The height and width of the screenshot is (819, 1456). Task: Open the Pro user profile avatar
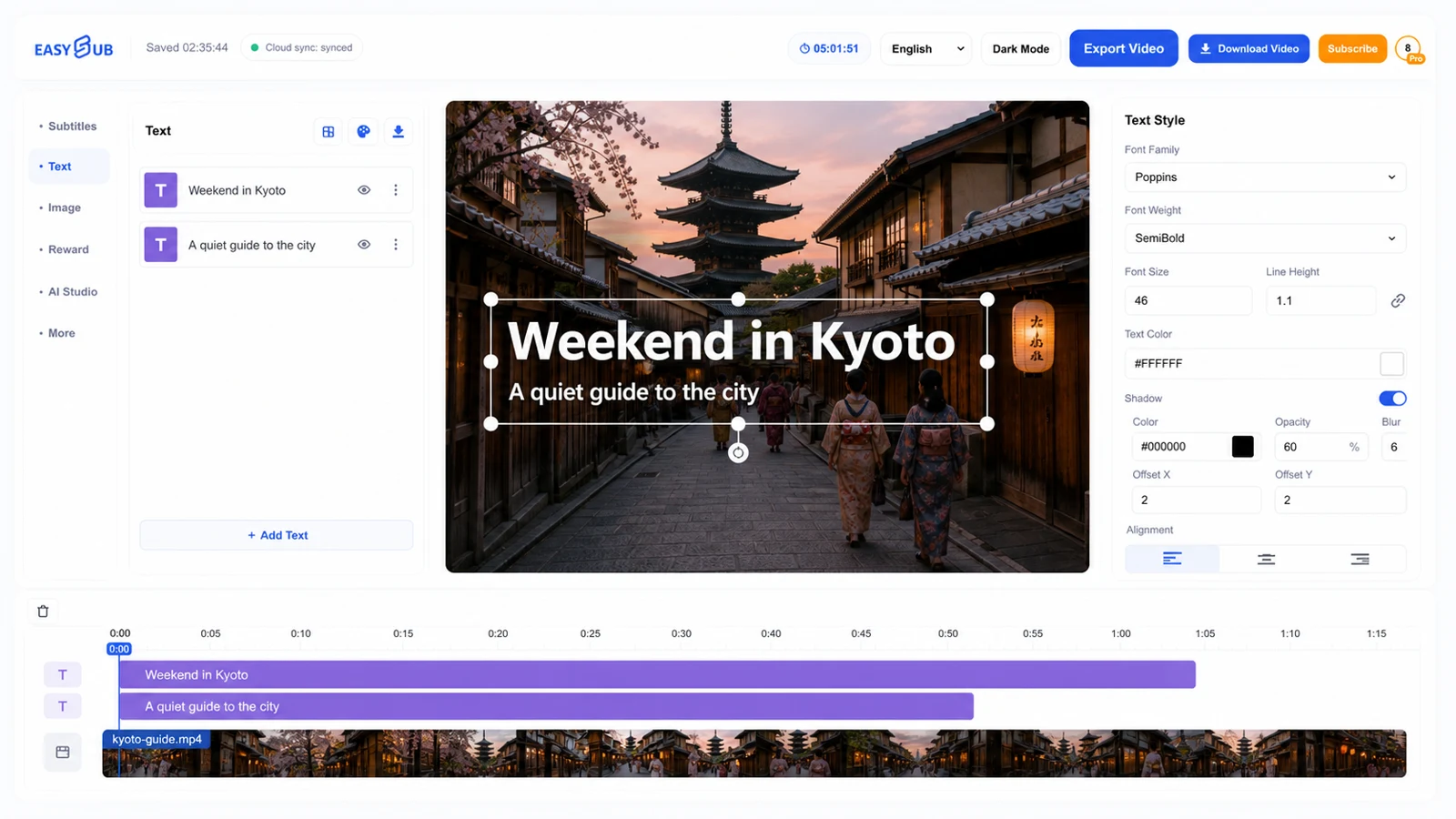click(1409, 49)
